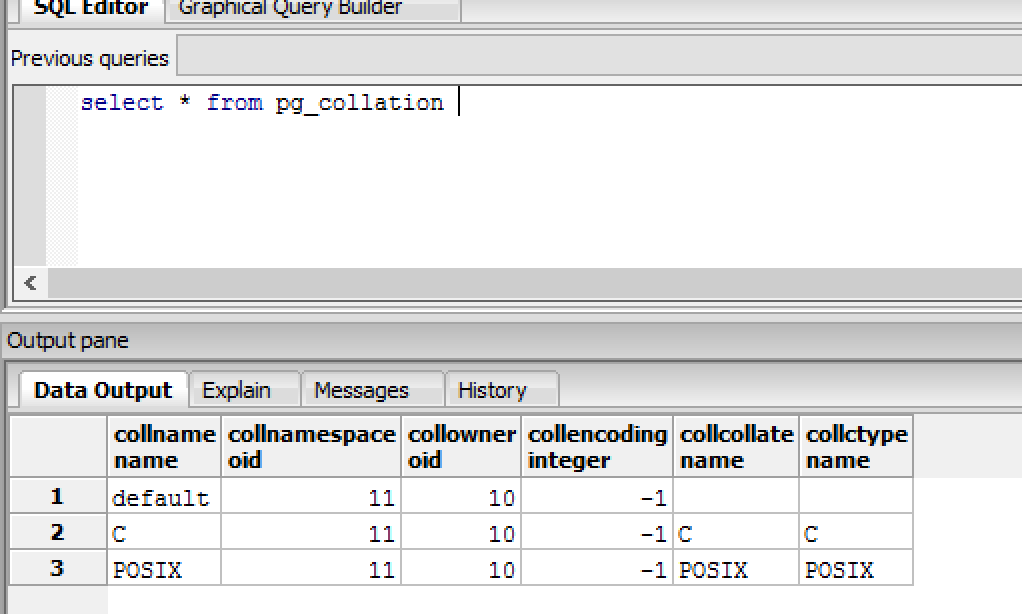Image resolution: width=1022 pixels, height=614 pixels.
Task: Select the collnamespace column header
Action: coord(311,447)
